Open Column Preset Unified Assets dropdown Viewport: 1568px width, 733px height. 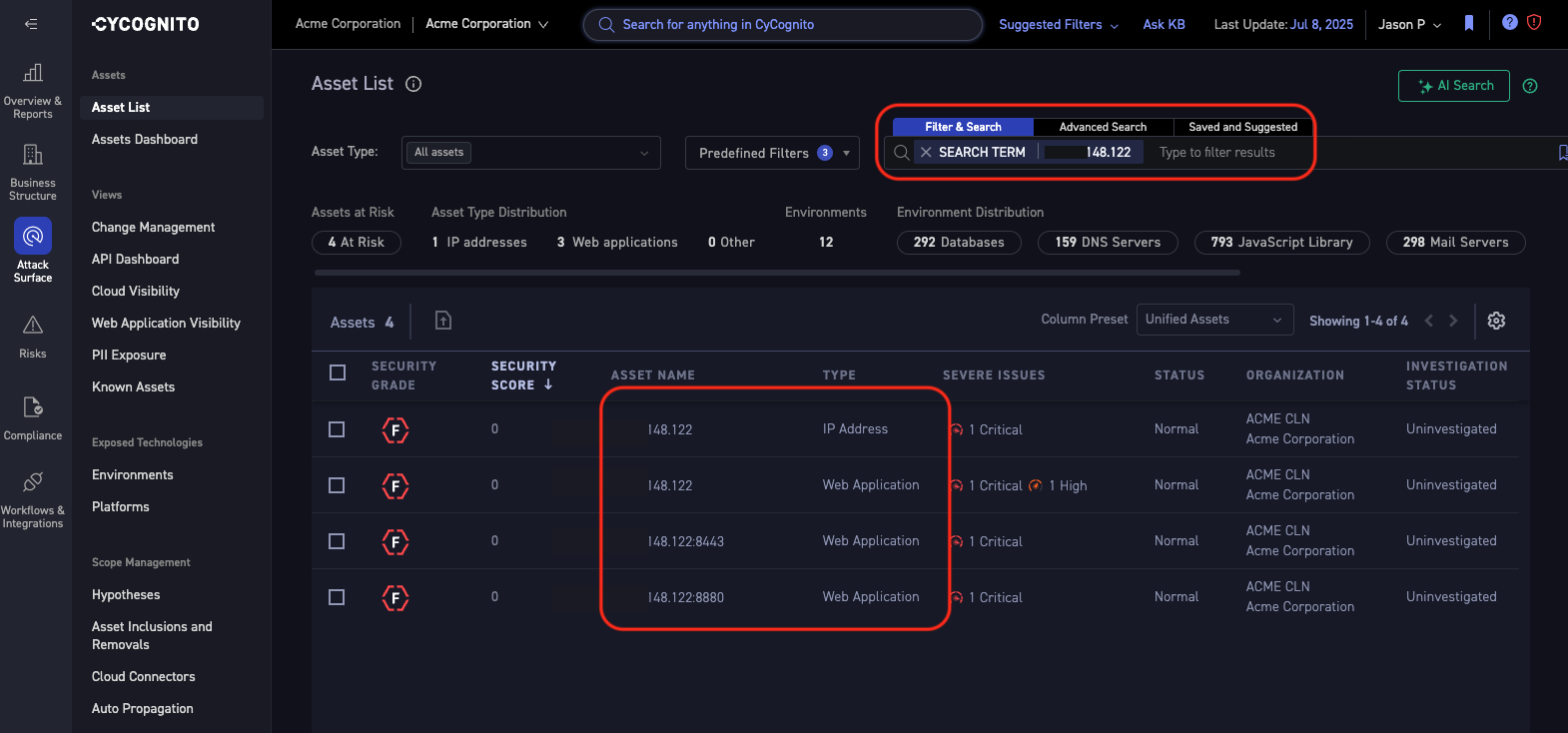pyautogui.click(x=1214, y=320)
